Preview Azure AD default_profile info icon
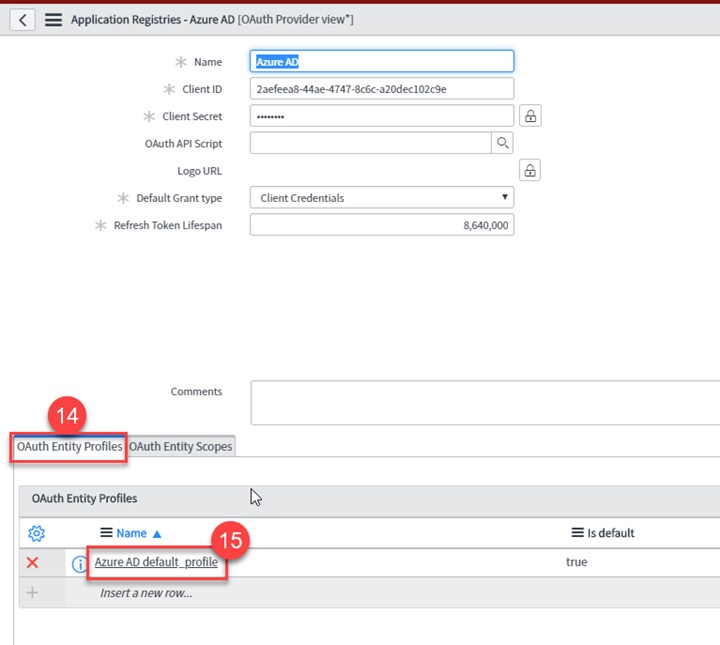Image resolution: width=720 pixels, height=645 pixels. click(x=79, y=564)
